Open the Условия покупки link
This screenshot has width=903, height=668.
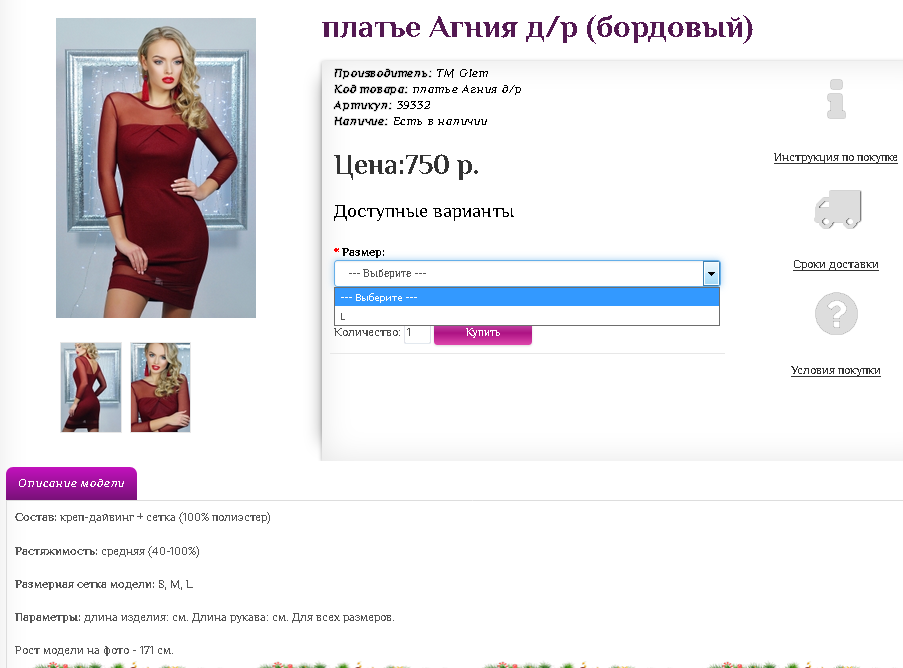click(836, 370)
